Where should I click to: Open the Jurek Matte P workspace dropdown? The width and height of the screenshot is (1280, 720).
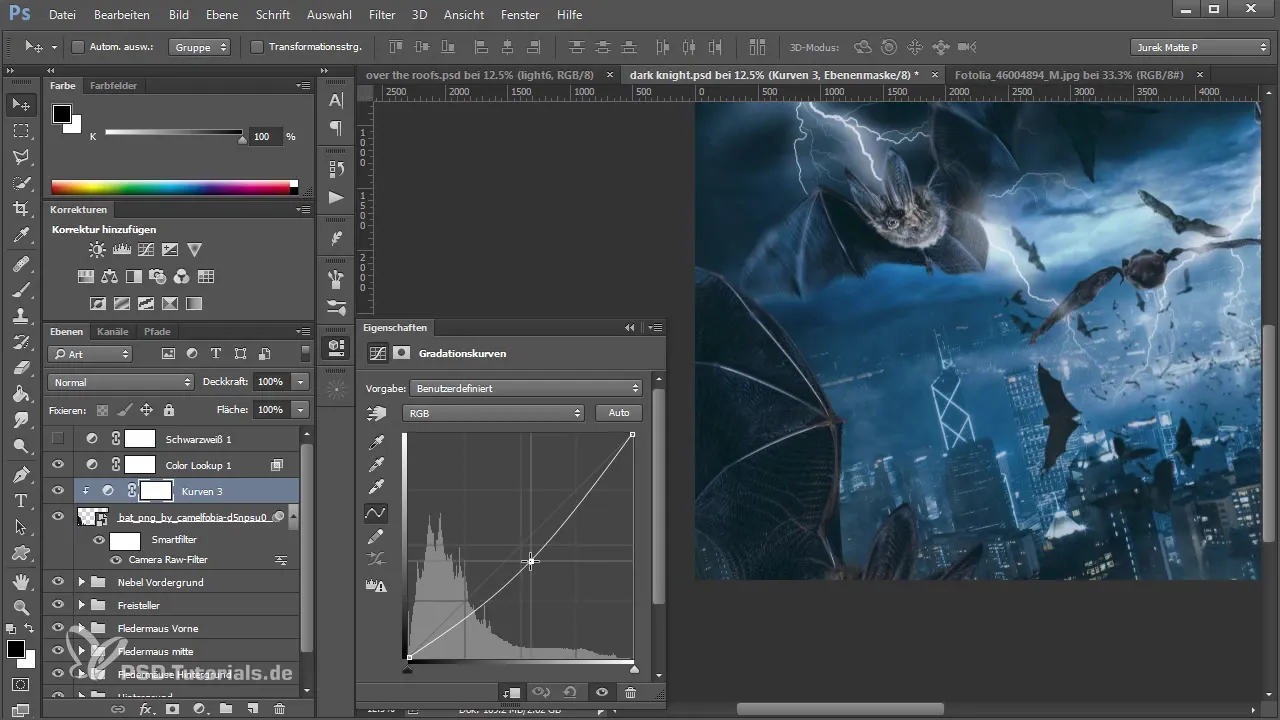point(1200,47)
